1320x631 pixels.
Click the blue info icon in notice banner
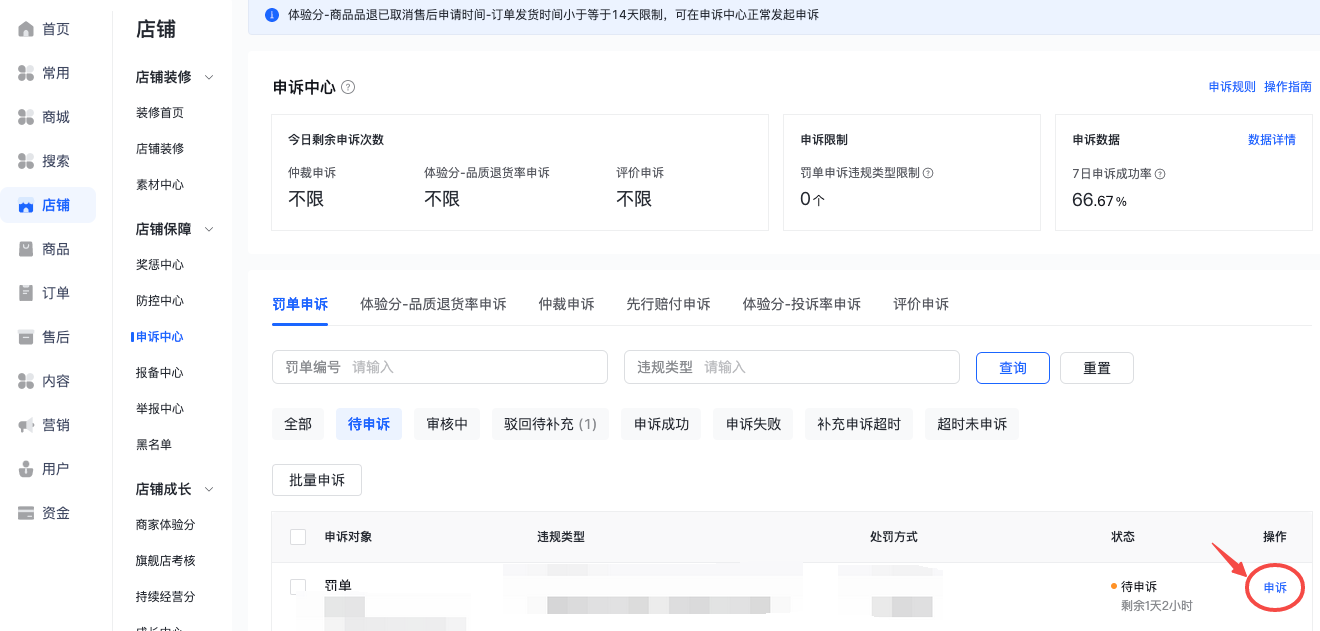click(272, 15)
